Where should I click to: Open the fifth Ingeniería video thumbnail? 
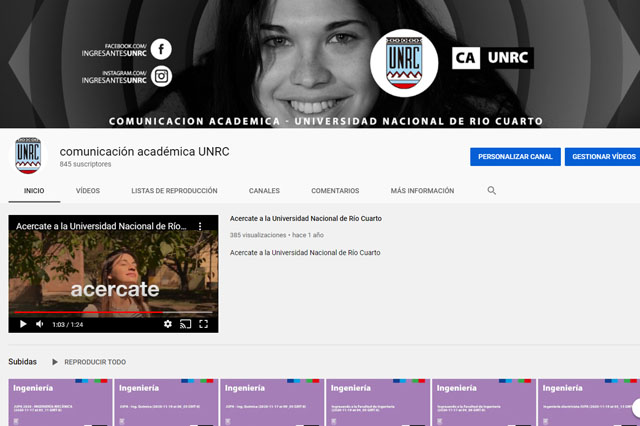(x=484, y=402)
